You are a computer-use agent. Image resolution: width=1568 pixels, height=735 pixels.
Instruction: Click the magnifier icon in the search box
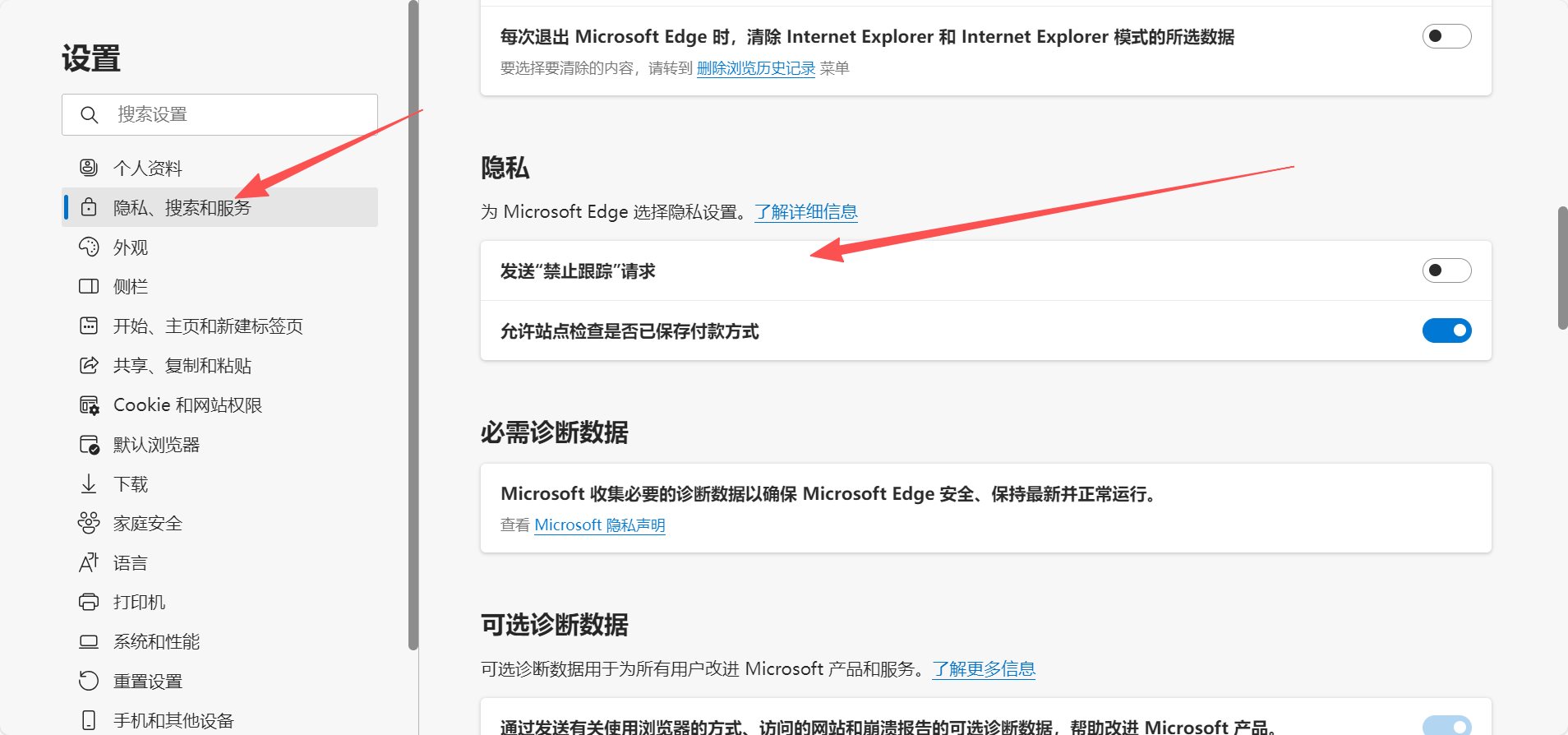click(90, 114)
